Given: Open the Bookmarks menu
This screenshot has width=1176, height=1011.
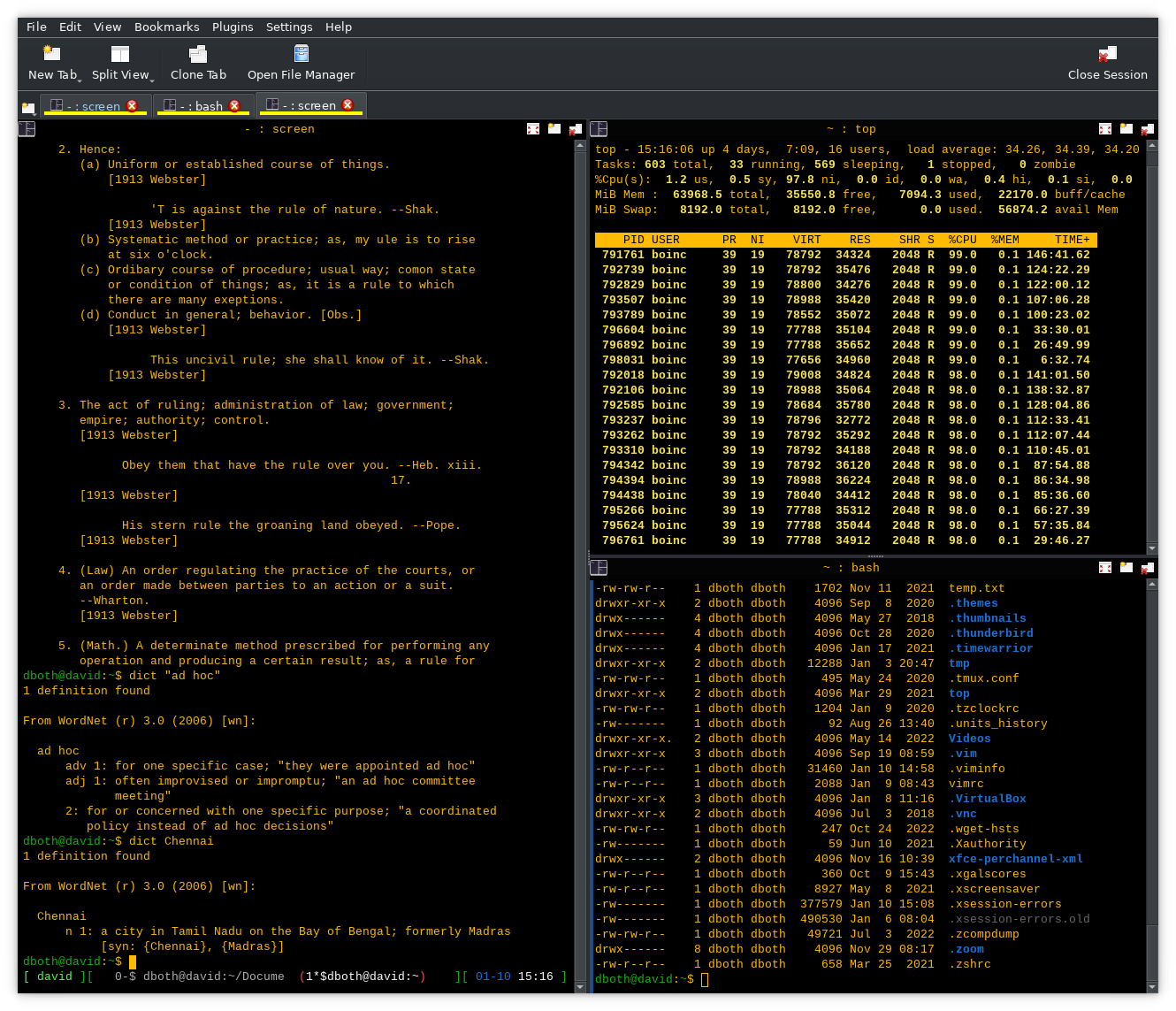Looking at the screenshot, I should [x=166, y=27].
